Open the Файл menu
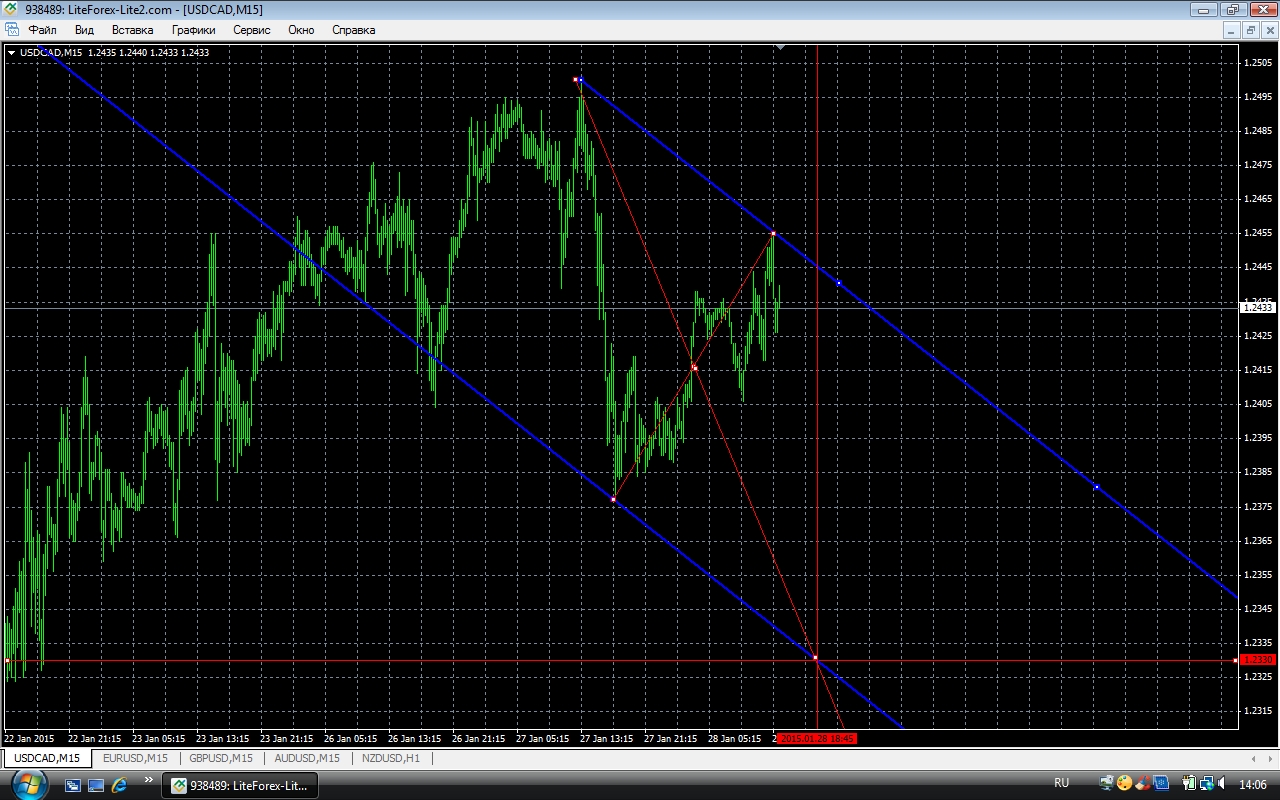 point(42,30)
